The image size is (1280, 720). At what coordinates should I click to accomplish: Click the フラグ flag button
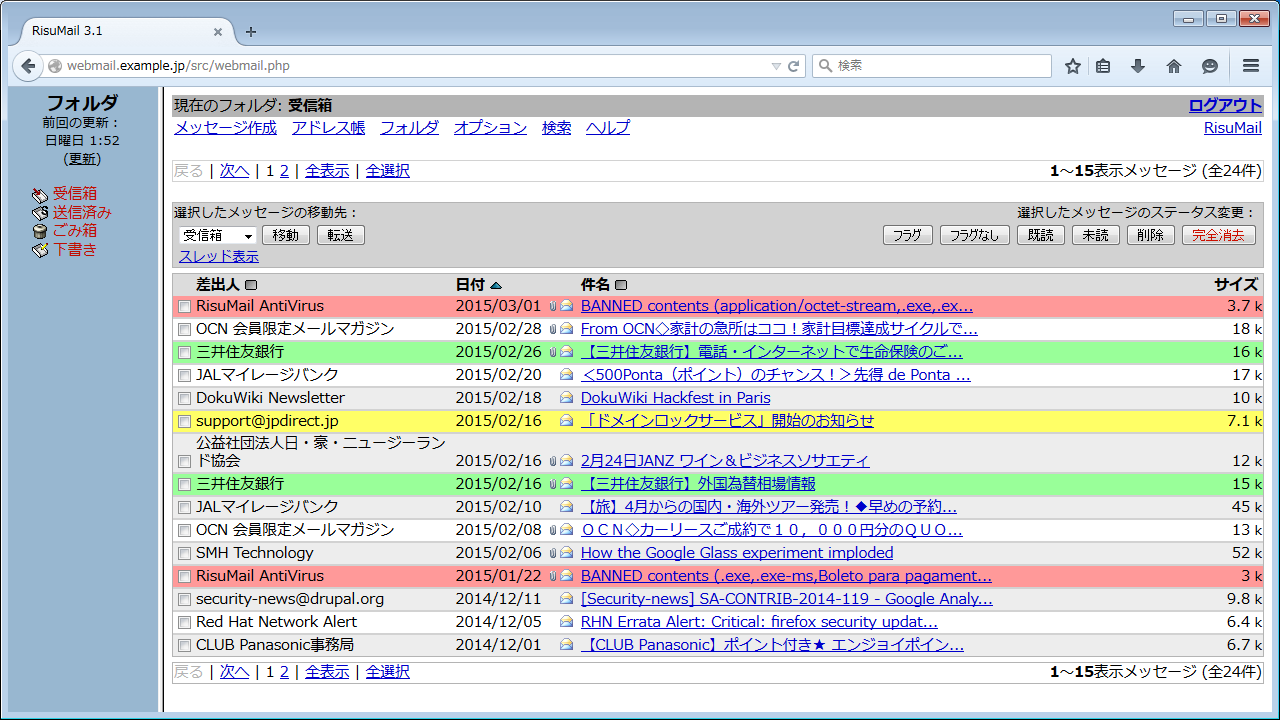(907, 235)
